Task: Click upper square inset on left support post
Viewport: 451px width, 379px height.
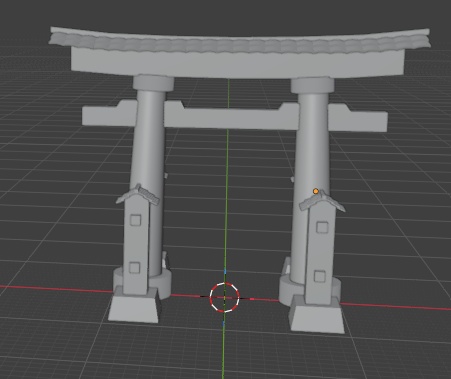Action: tap(135, 220)
